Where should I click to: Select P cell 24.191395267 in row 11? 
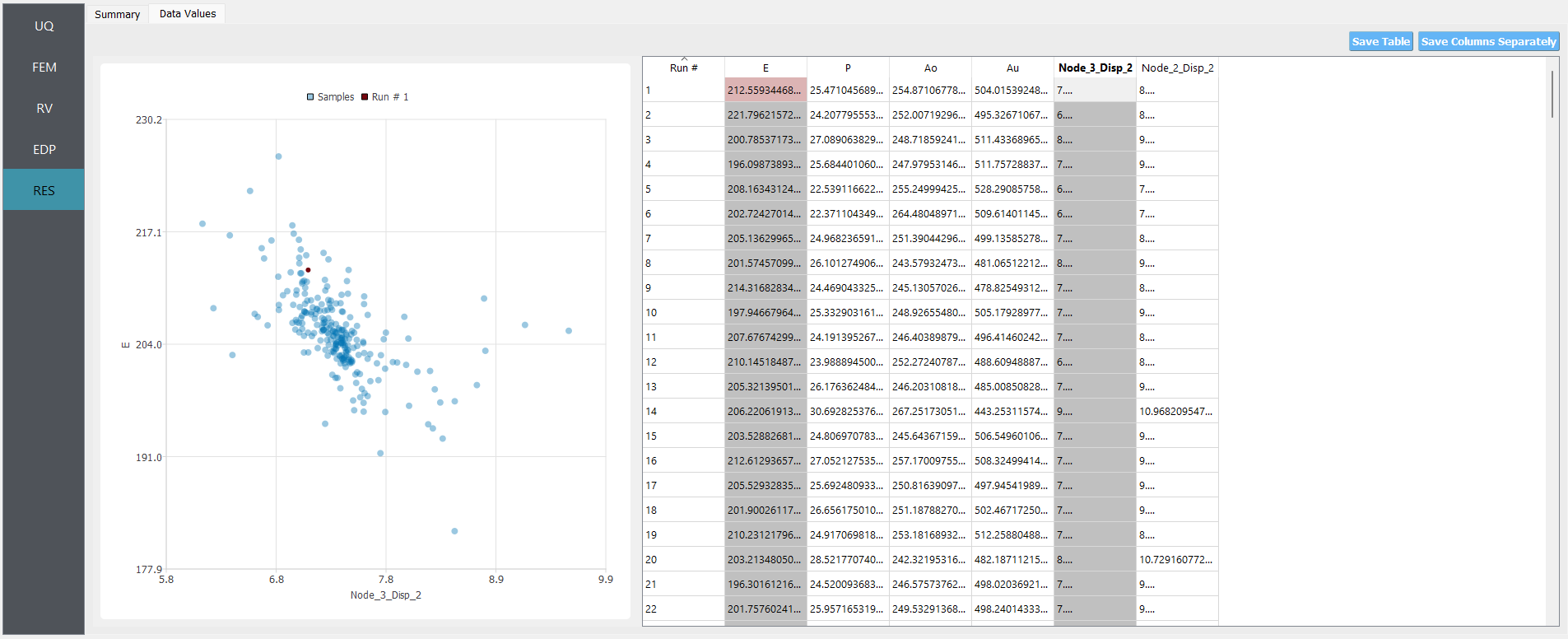pos(848,337)
